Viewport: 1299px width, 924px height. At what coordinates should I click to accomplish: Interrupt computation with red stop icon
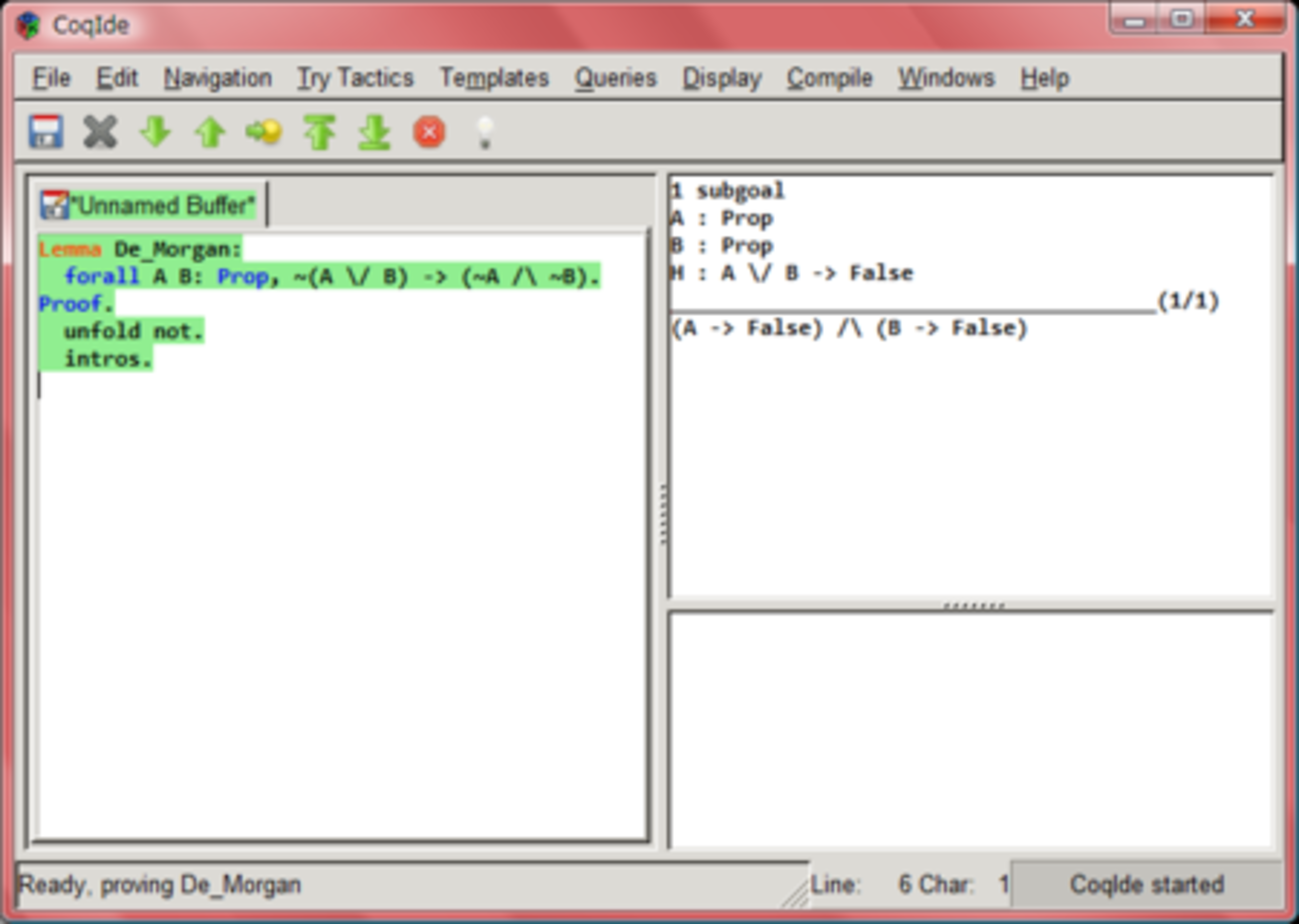point(429,132)
